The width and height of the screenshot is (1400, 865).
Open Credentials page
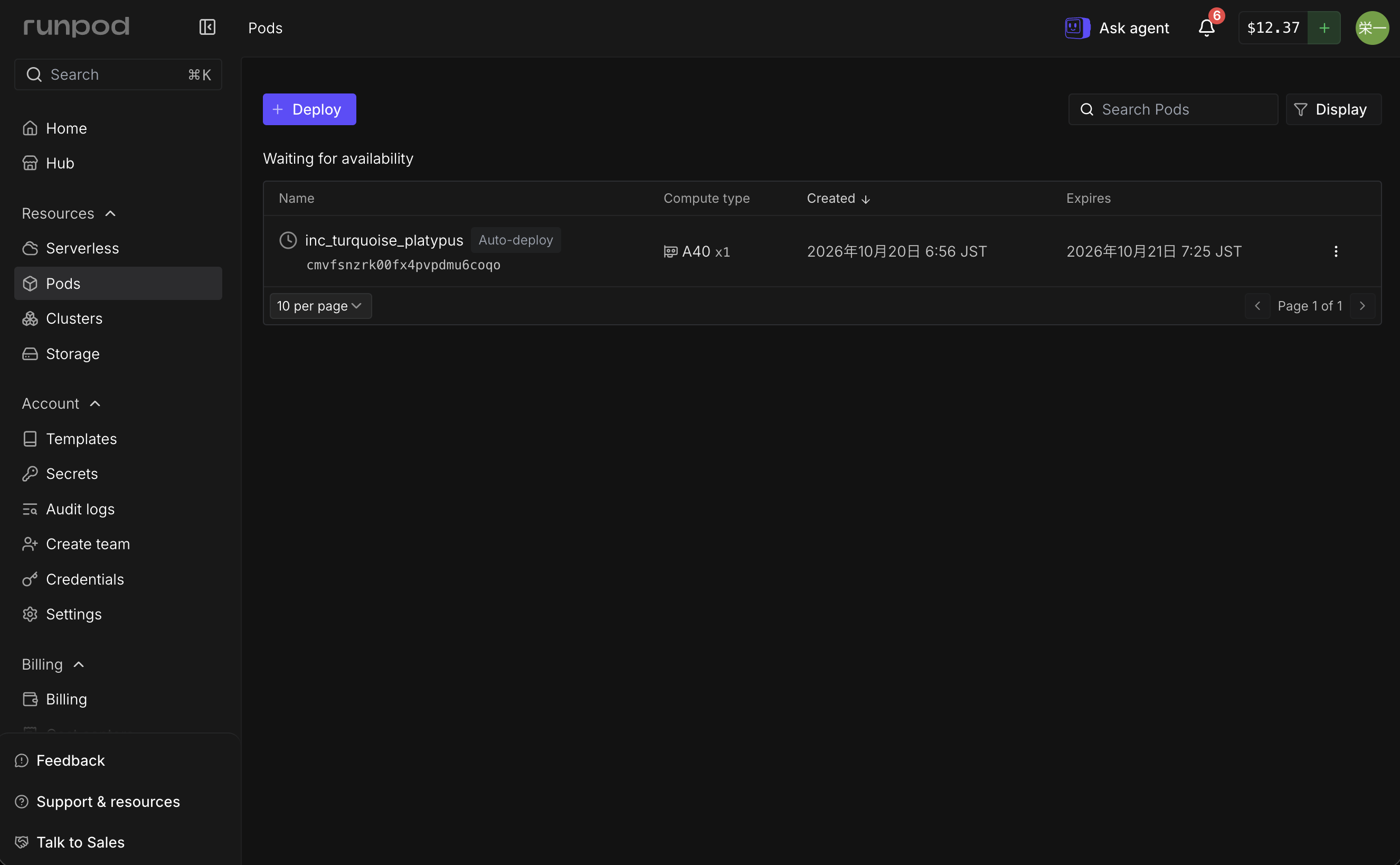[118, 579]
